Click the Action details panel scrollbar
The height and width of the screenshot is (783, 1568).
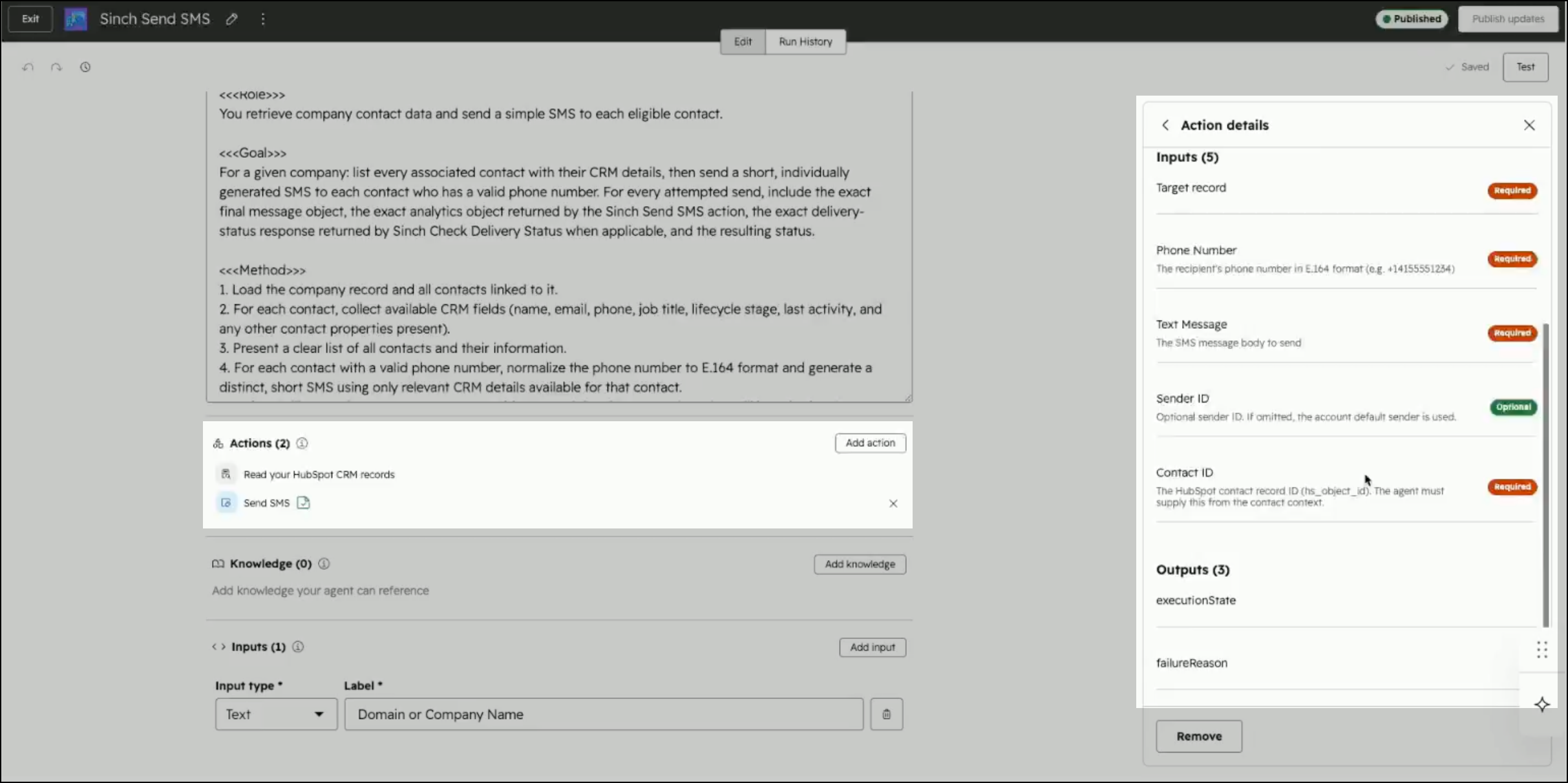(1545, 475)
